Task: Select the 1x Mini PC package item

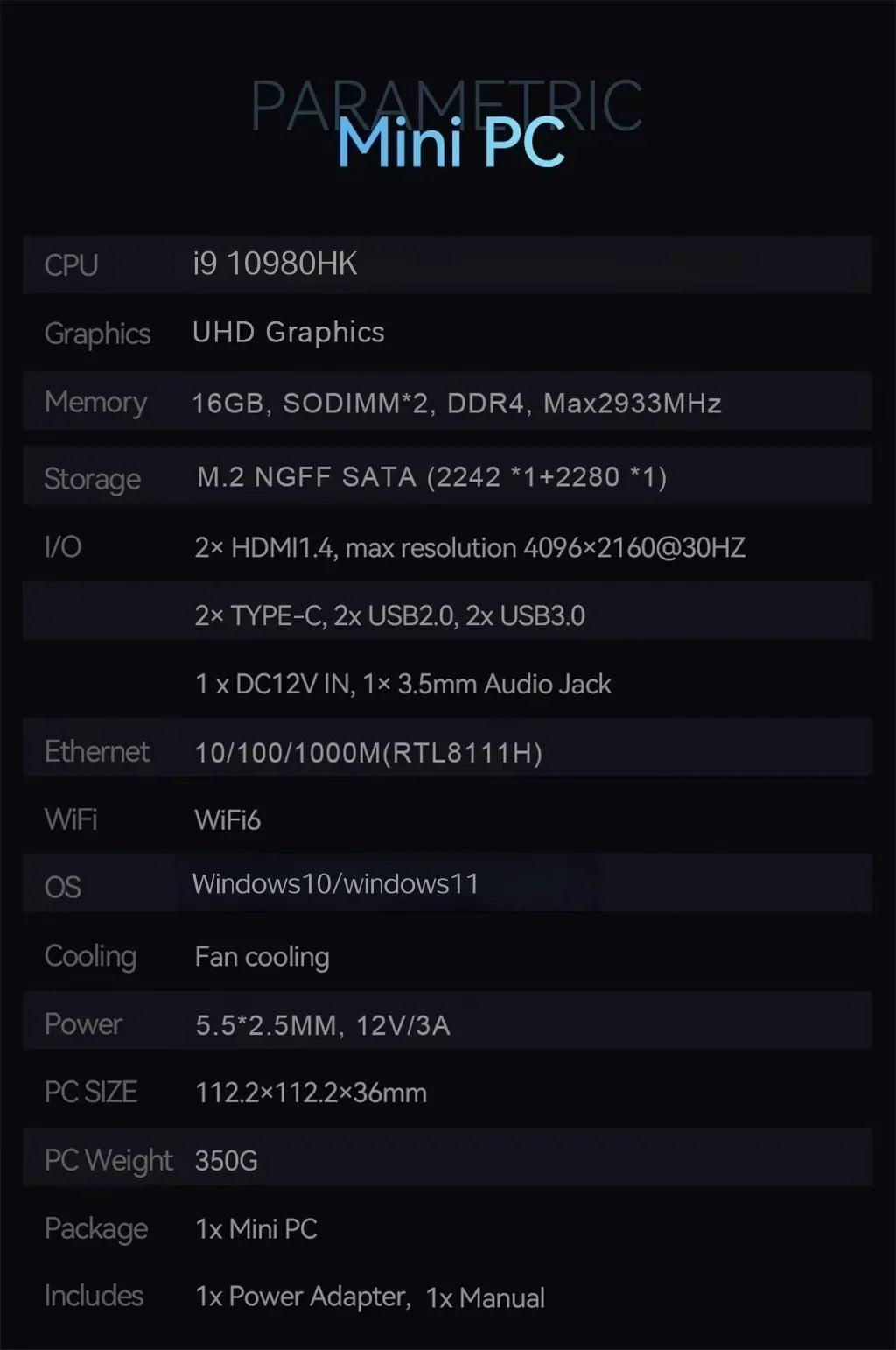Action: tap(256, 1229)
